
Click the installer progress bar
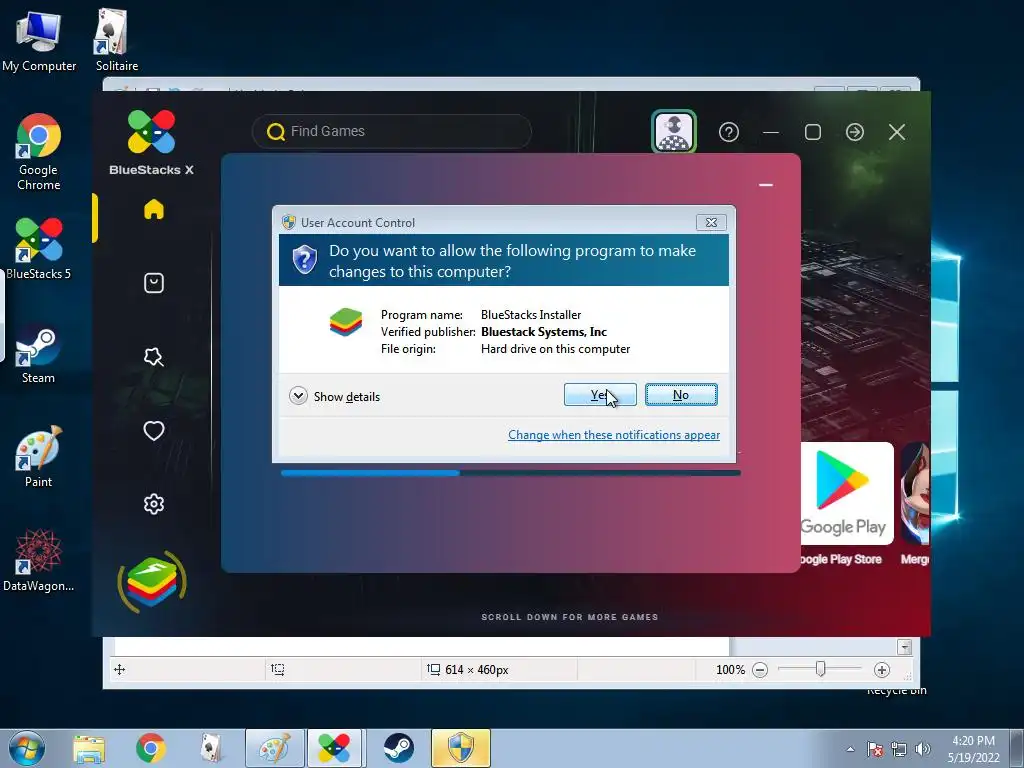point(511,473)
